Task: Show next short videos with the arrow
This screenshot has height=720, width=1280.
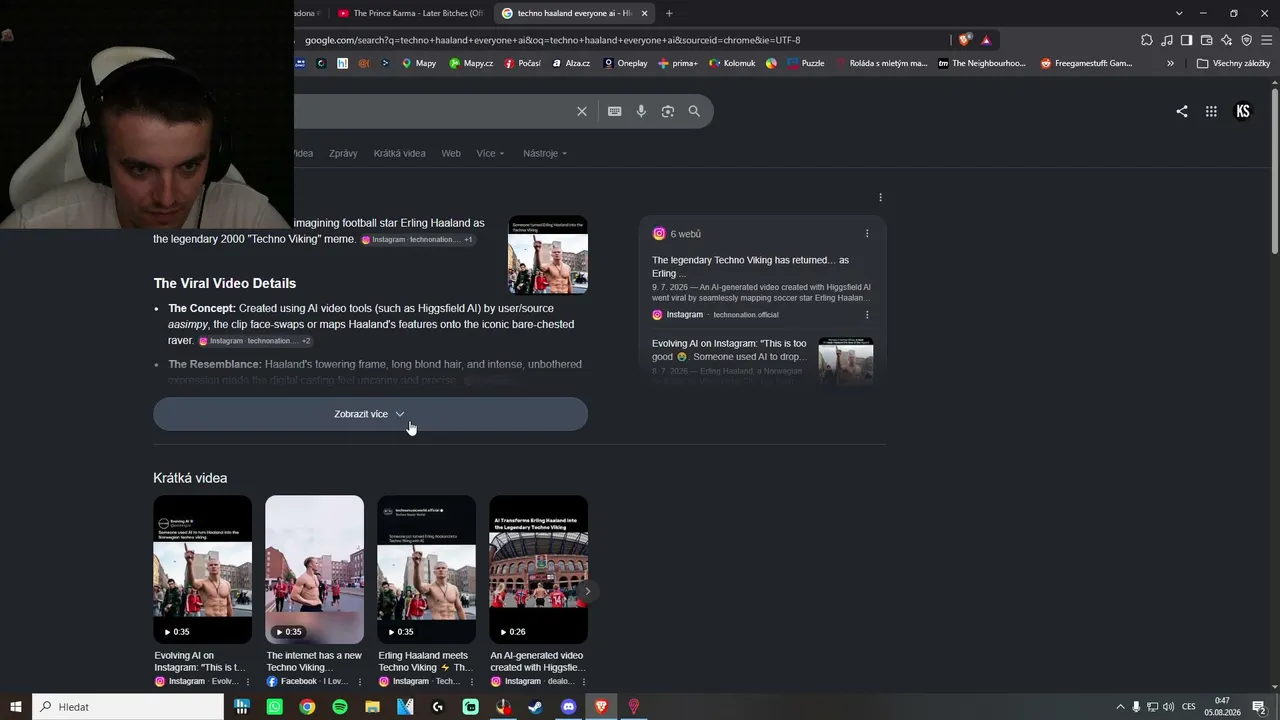Action: [x=587, y=591]
